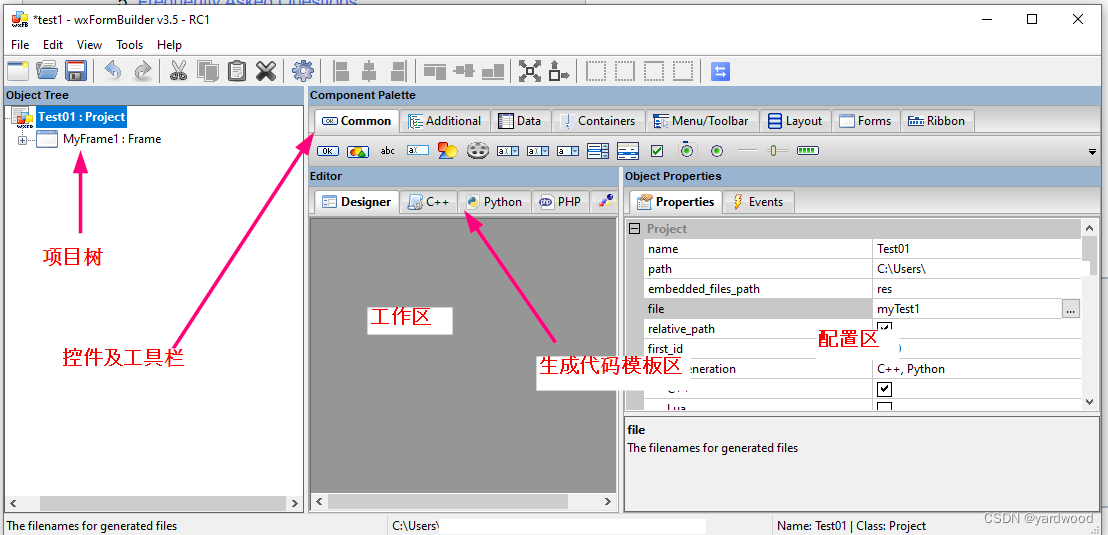Select the wxButton OK palette icon
Screen dimensions: 1108x535
coord(328,151)
